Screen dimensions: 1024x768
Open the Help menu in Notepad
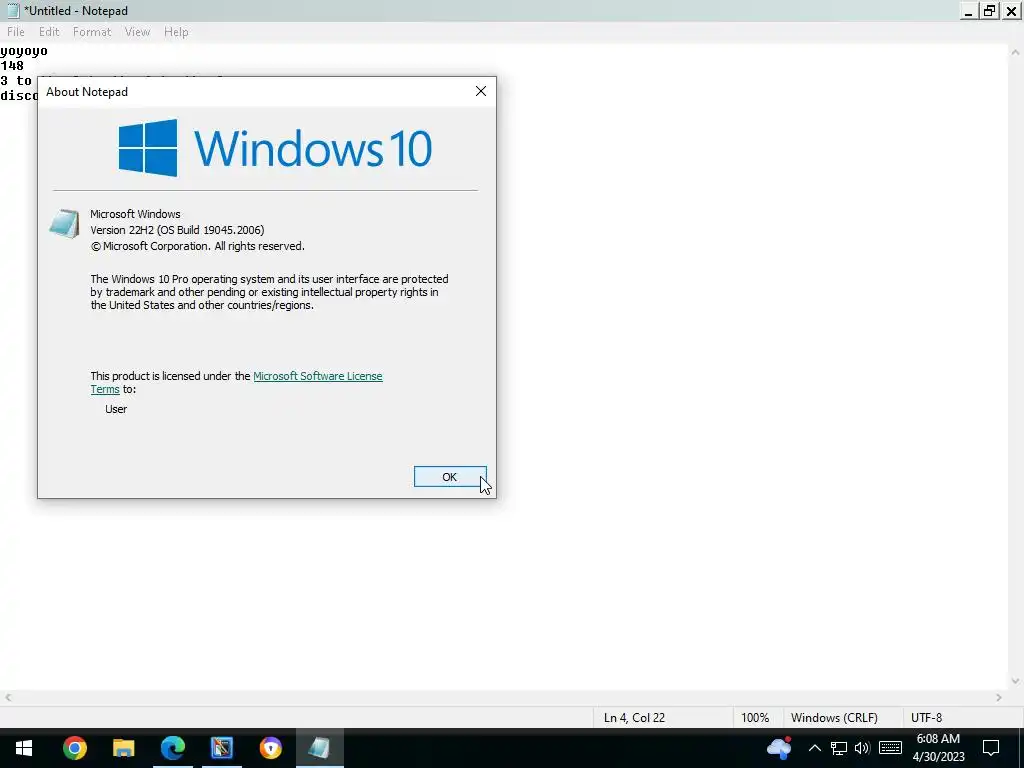point(176,31)
